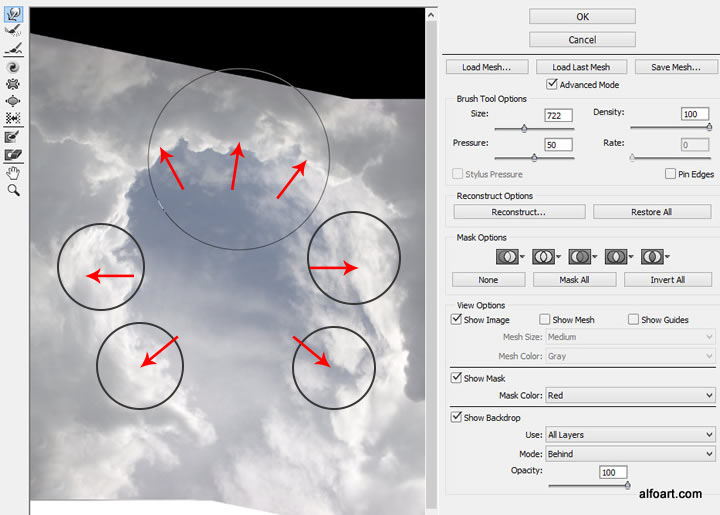This screenshot has width=720, height=515.
Task: Open the backdrop Mode dropdown
Action: 629,453
